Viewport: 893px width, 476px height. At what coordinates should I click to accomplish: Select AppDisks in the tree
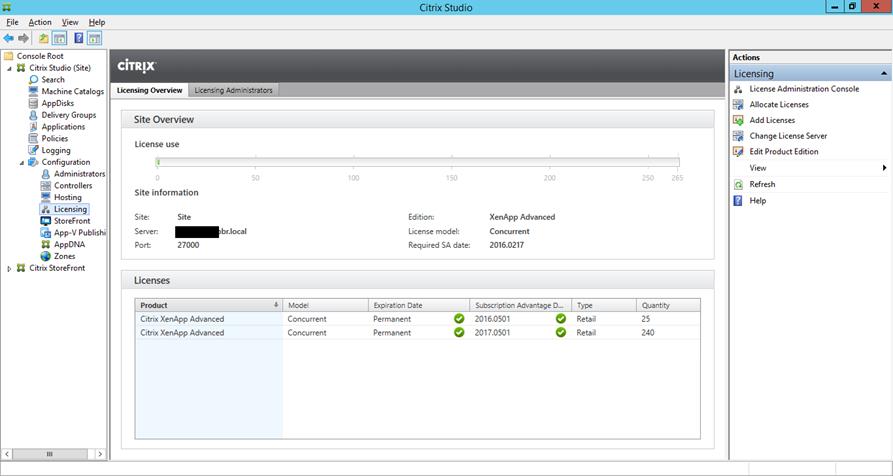[58, 103]
